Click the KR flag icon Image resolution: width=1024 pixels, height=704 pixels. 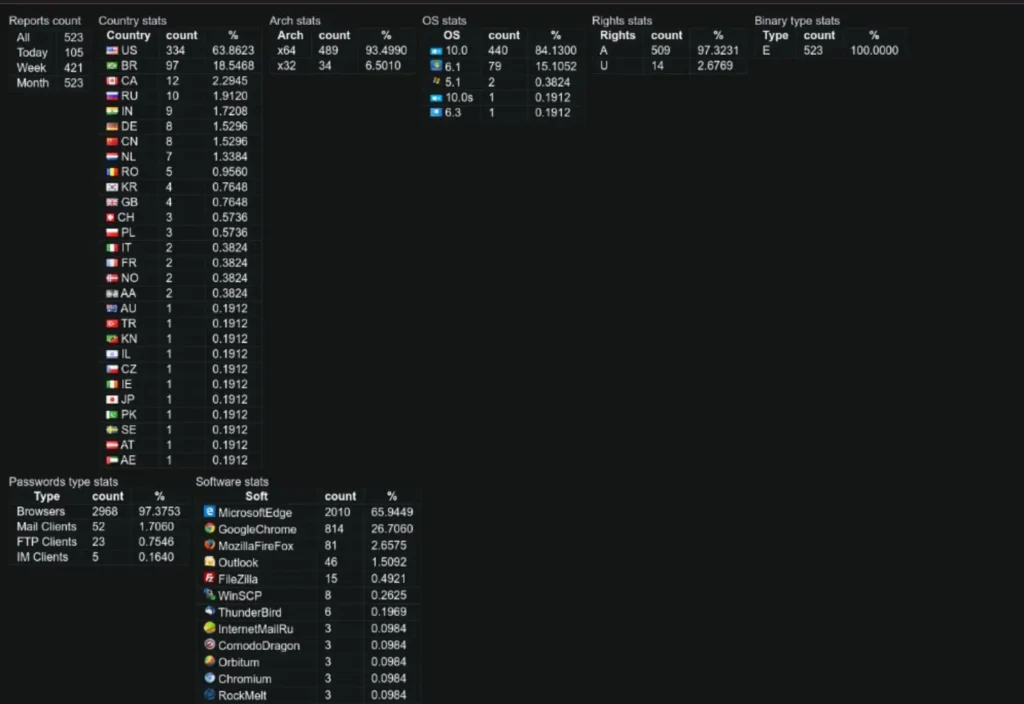[112, 187]
